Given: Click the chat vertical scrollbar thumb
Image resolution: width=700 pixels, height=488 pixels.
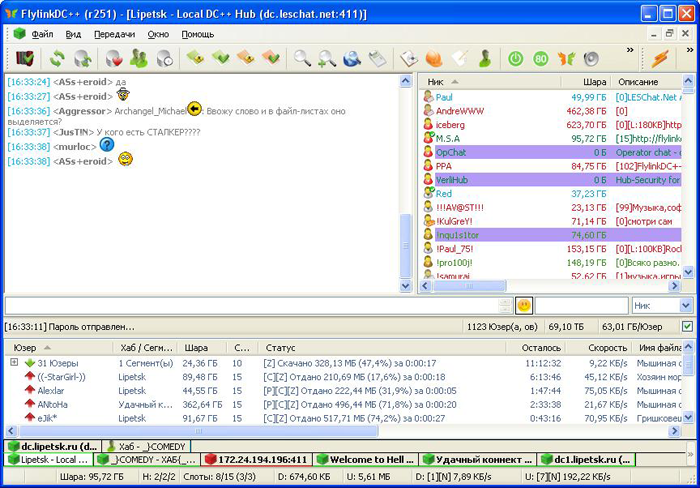Looking at the screenshot, I should point(405,246).
